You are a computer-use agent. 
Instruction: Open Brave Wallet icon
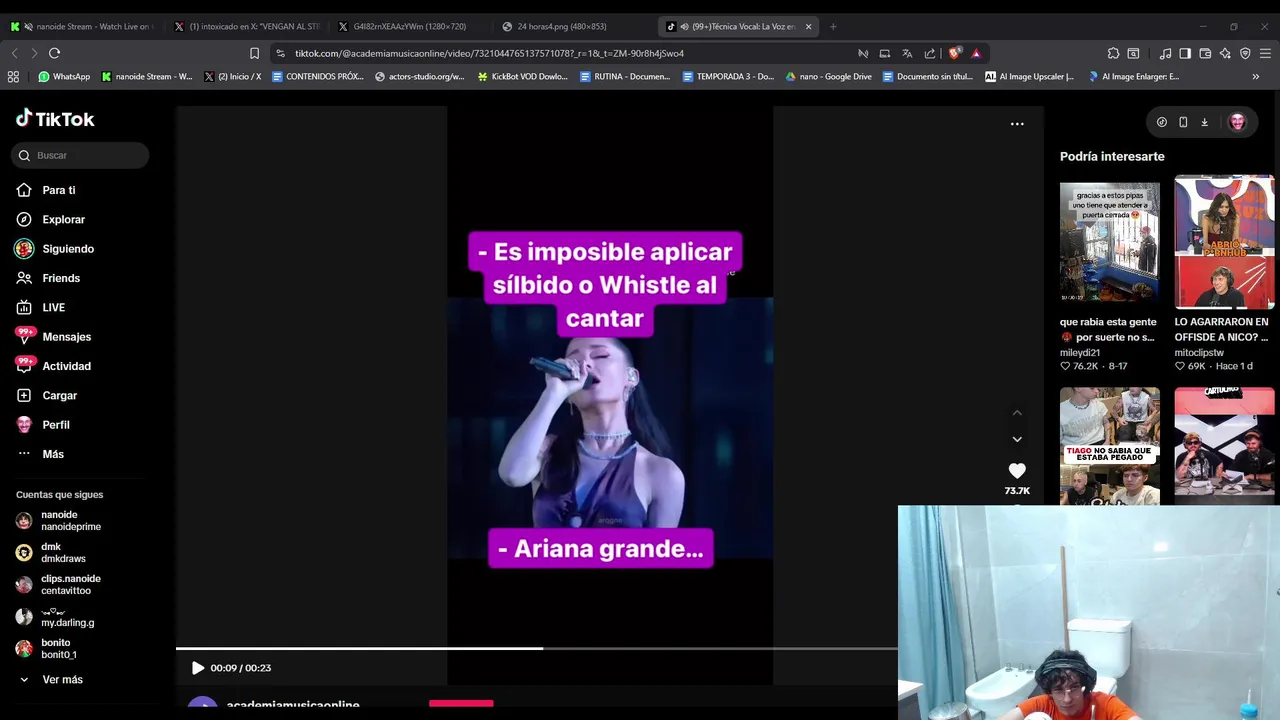1205,53
